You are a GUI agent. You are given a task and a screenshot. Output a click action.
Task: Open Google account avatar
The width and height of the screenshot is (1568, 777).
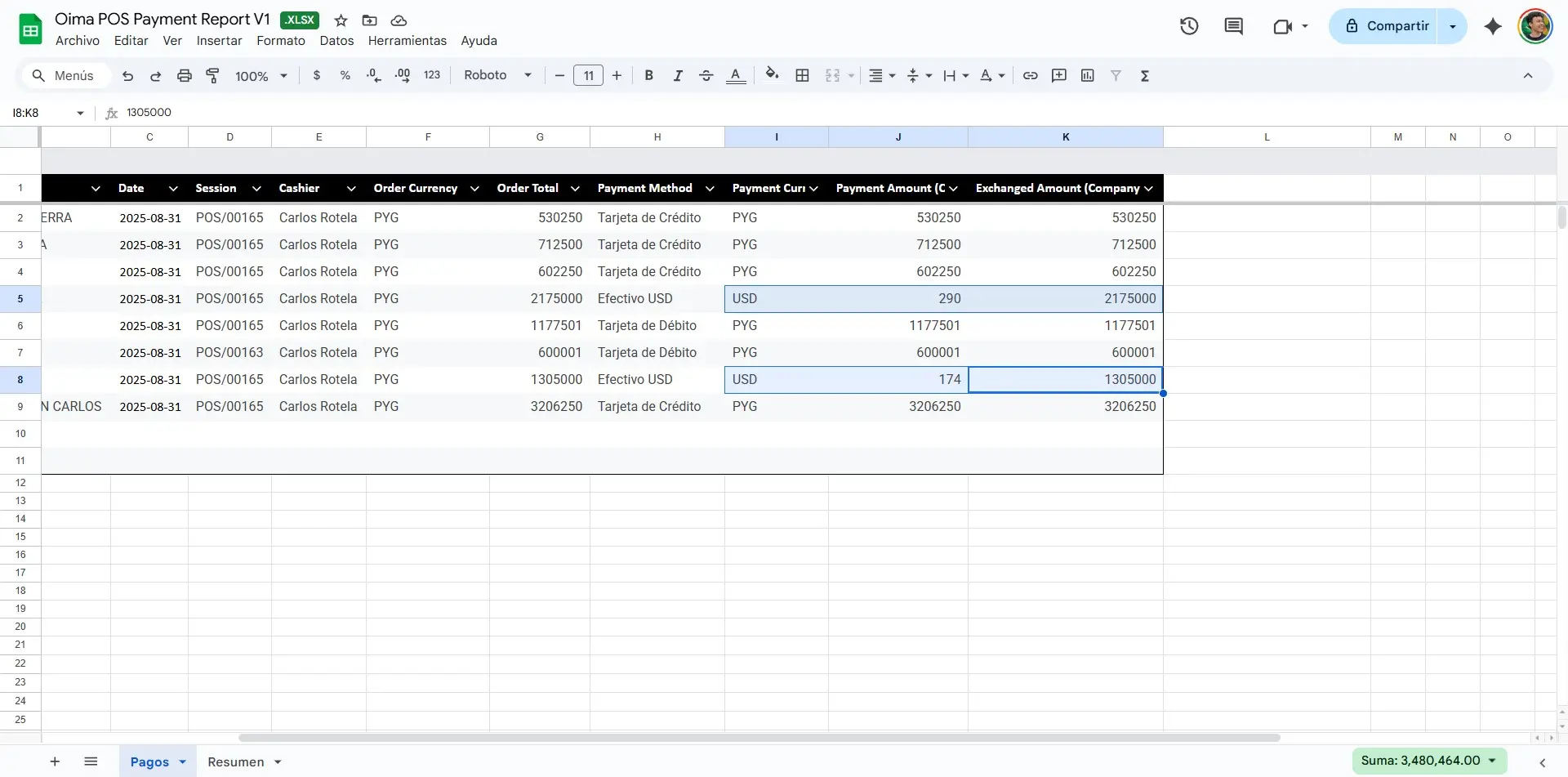point(1535,26)
